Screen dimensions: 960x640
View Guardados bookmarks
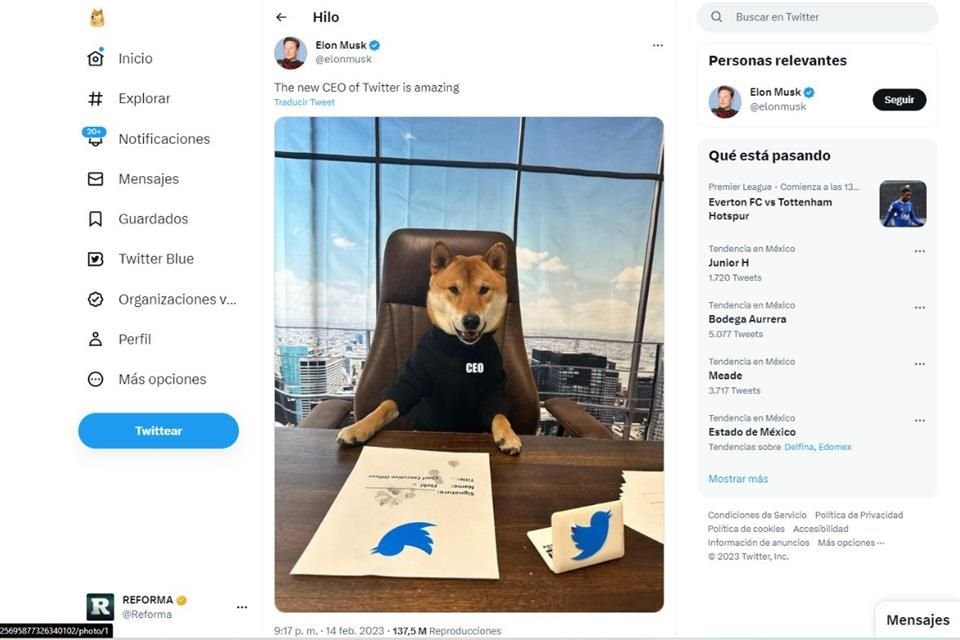click(150, 218)
